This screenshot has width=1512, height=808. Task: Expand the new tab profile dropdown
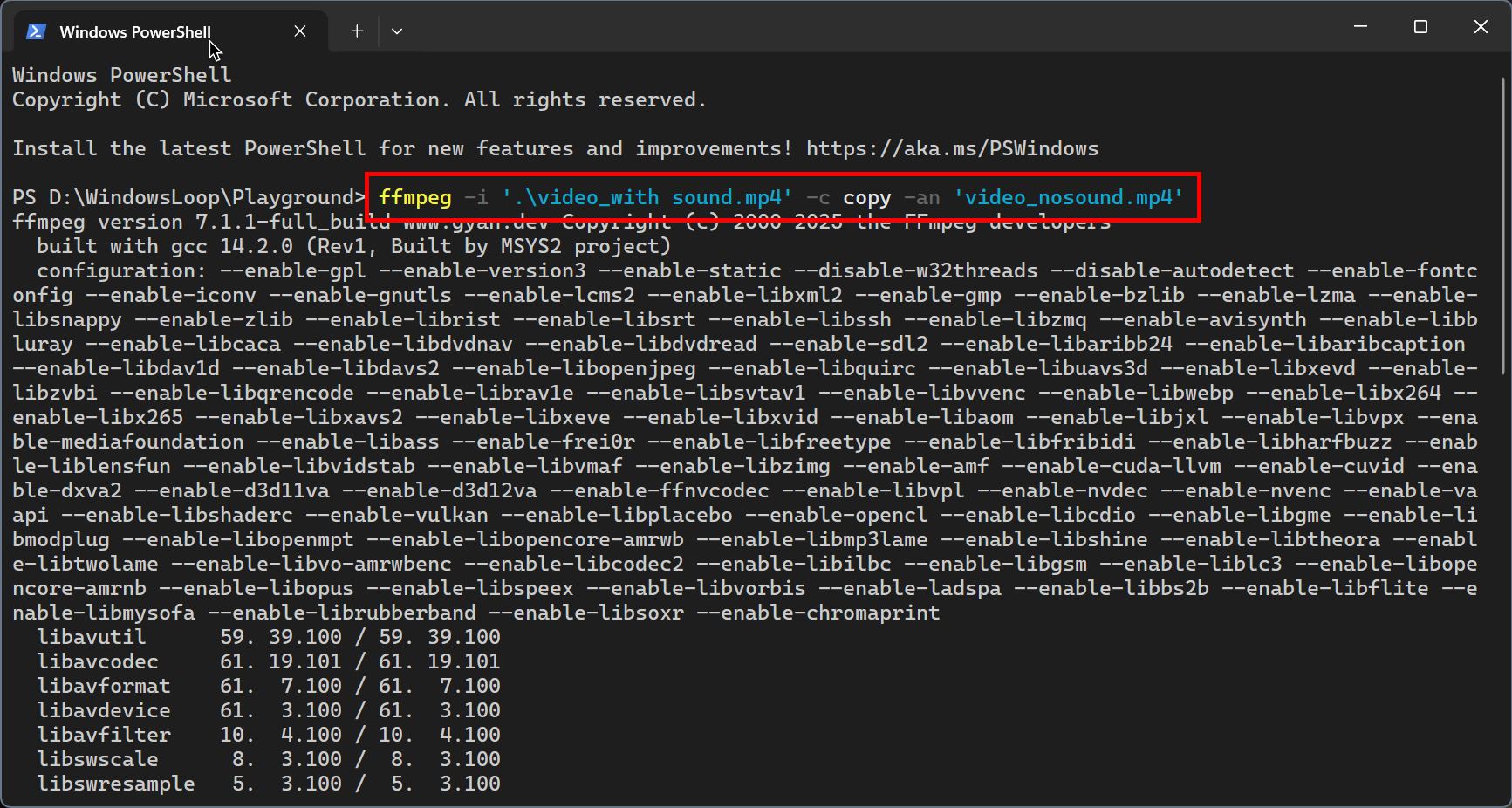(397, 31)
